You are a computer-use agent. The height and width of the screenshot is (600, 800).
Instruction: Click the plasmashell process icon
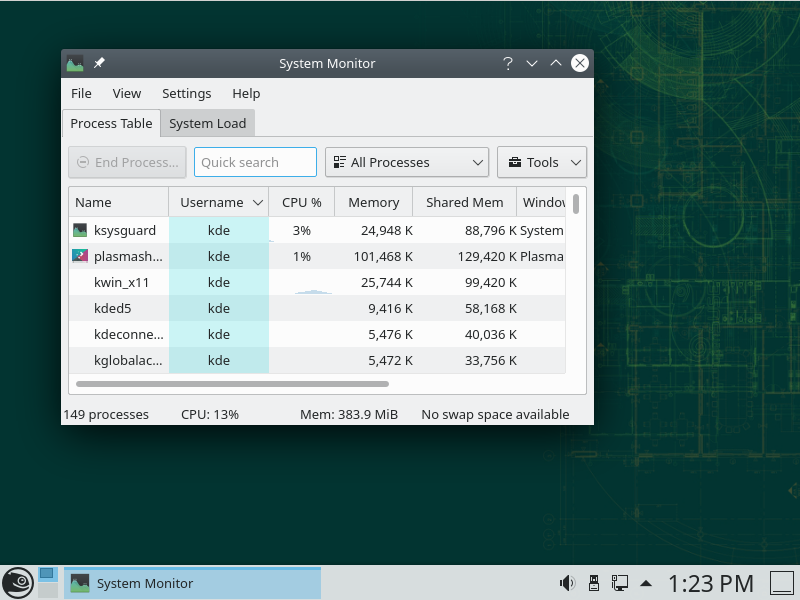(x=80, y=256)
